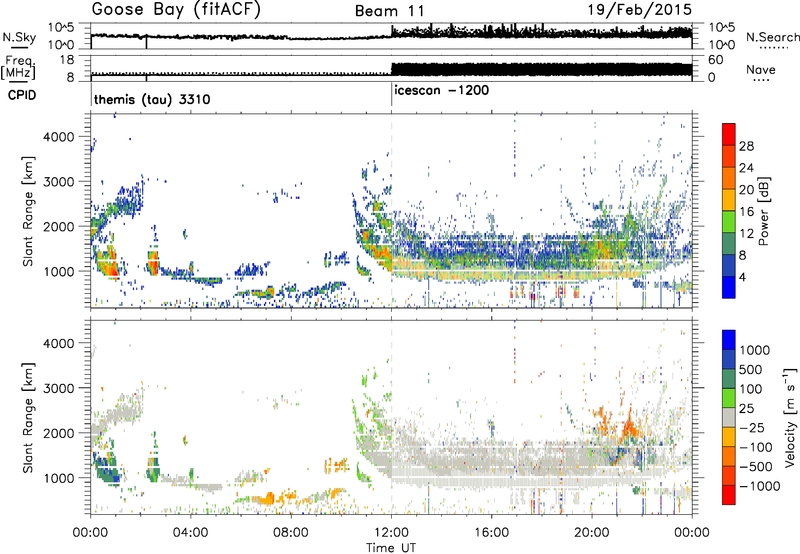Click the '4000' tick of the power panel
The height and width of the screenshot is (554, 800).
(x=59, y=137)
